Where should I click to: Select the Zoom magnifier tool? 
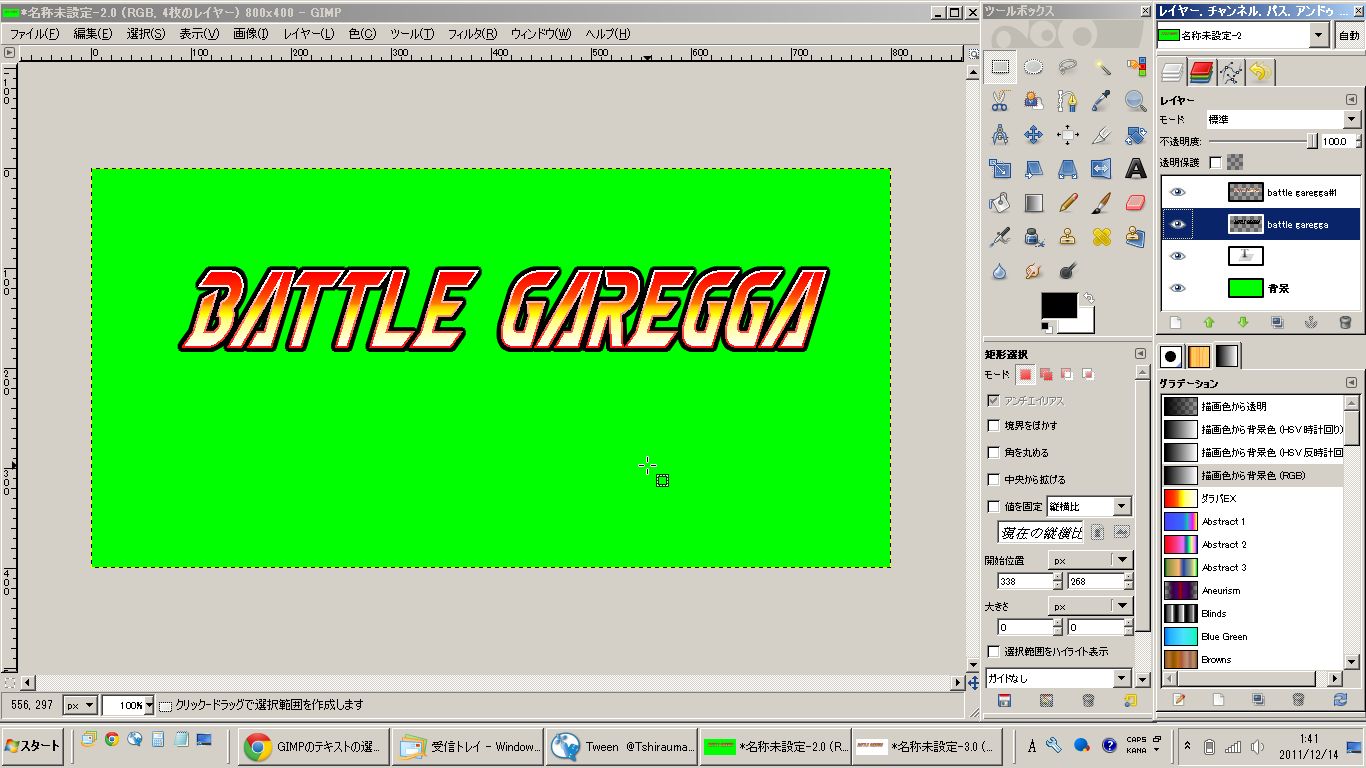point(1136,101)
